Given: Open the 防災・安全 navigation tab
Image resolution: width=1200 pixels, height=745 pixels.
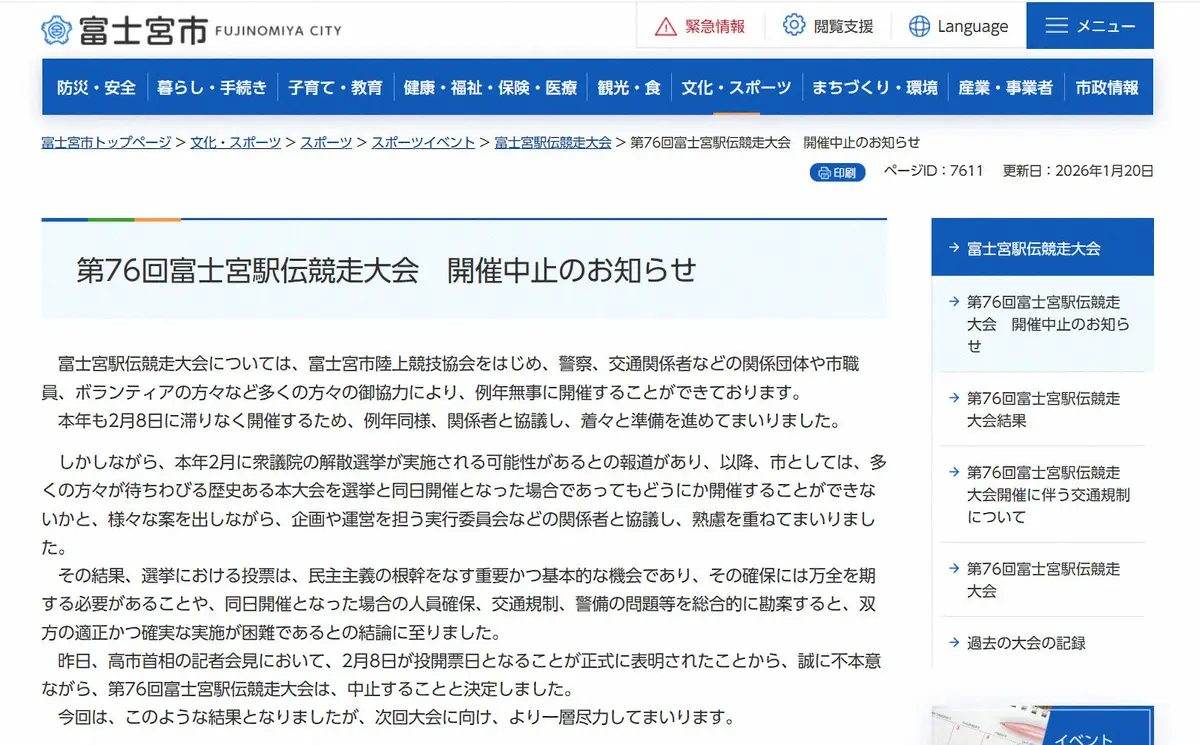Looking at the screenshot, I should coord(96,88).
